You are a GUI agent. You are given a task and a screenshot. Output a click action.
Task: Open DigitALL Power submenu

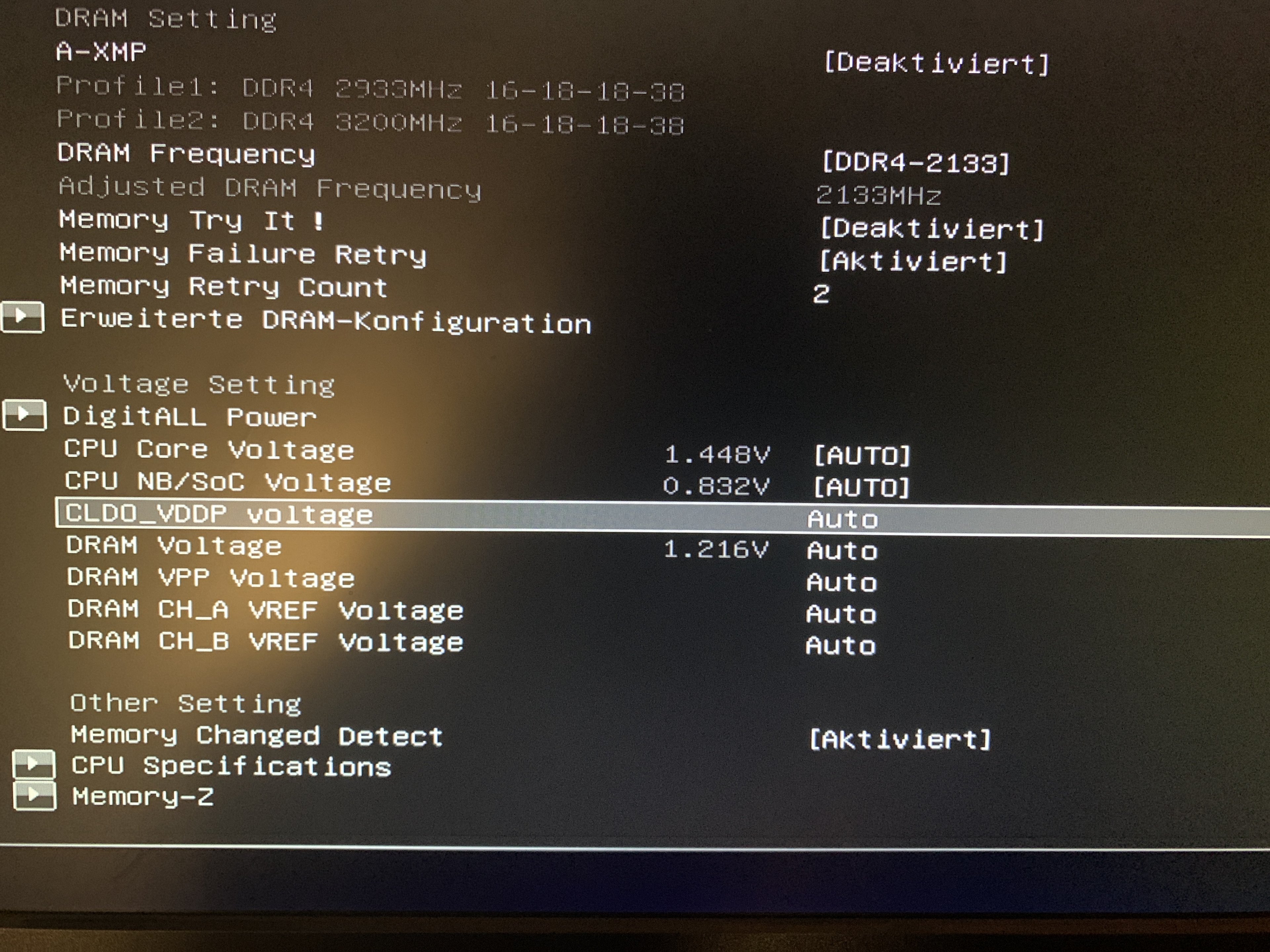[x=190, y=416]
